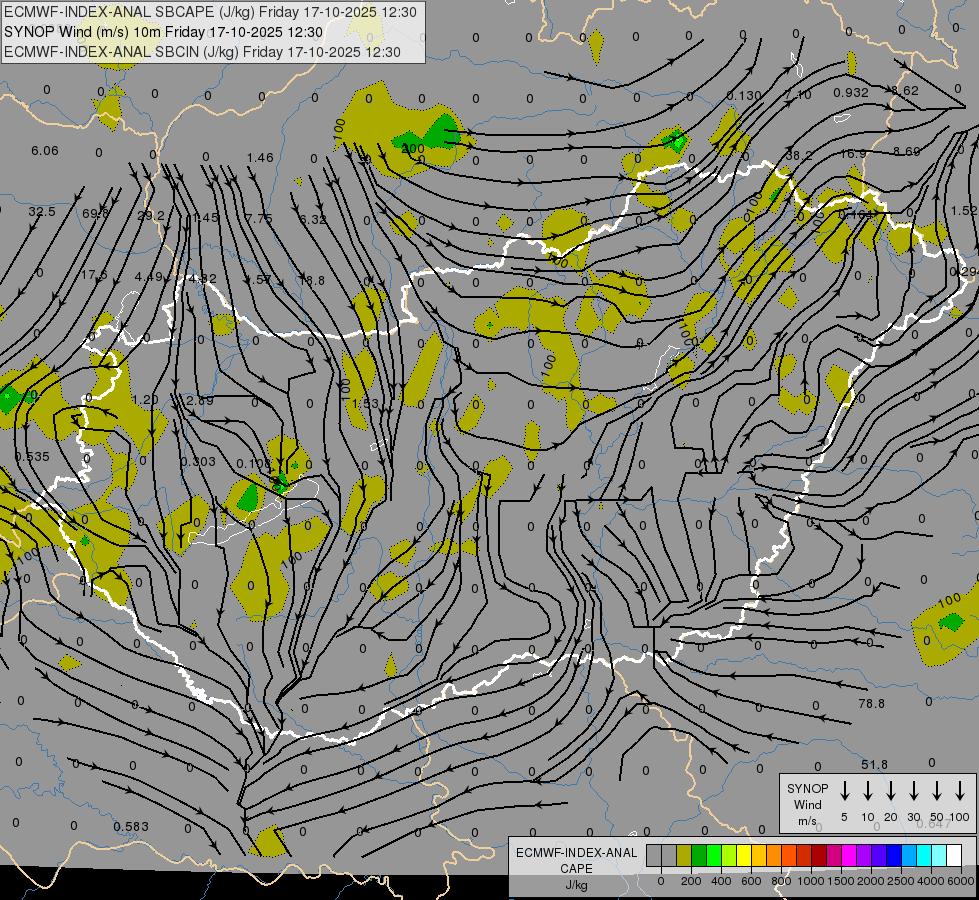Click the '1000' tick label on the color bar

tap(810, 881)
